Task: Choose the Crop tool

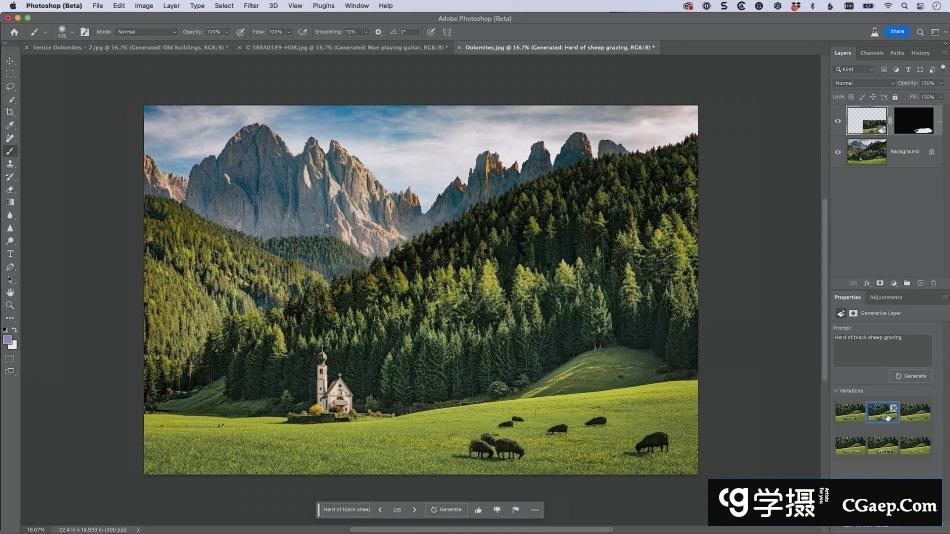Action: pyautogui.click(x=10, y=112)
